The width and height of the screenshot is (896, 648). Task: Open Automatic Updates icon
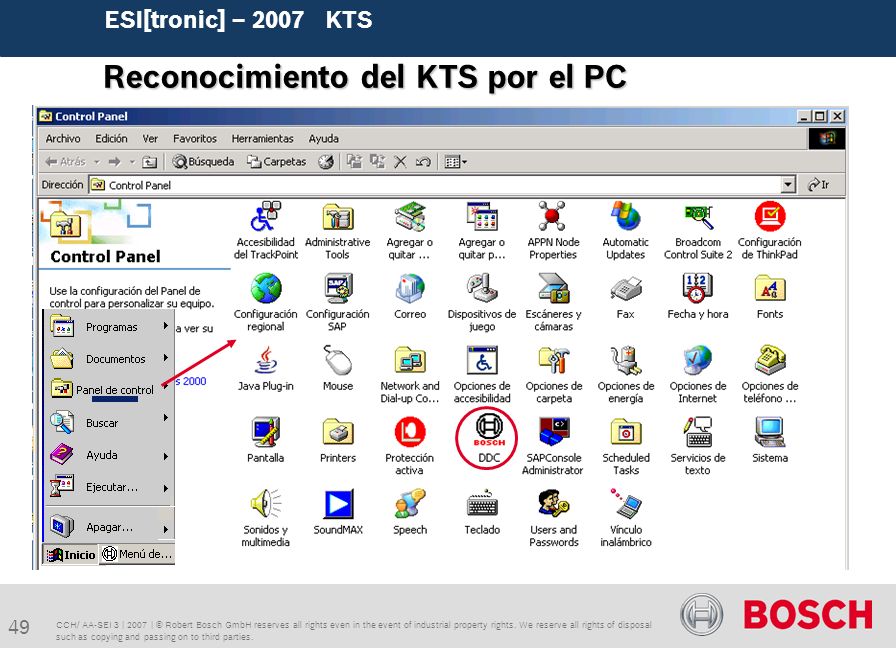[625, 217]
